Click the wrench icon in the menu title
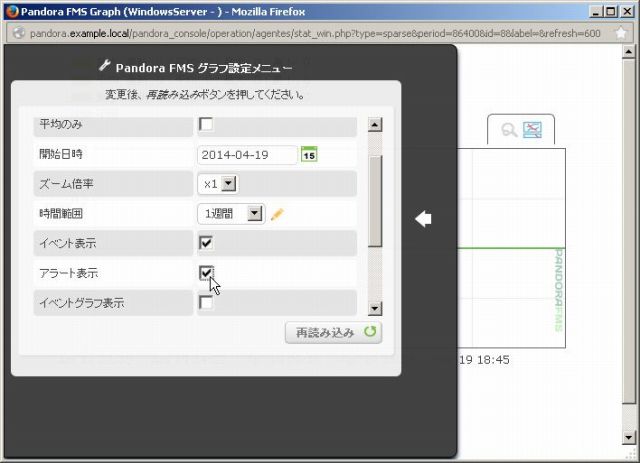 (x=104, y=65)
